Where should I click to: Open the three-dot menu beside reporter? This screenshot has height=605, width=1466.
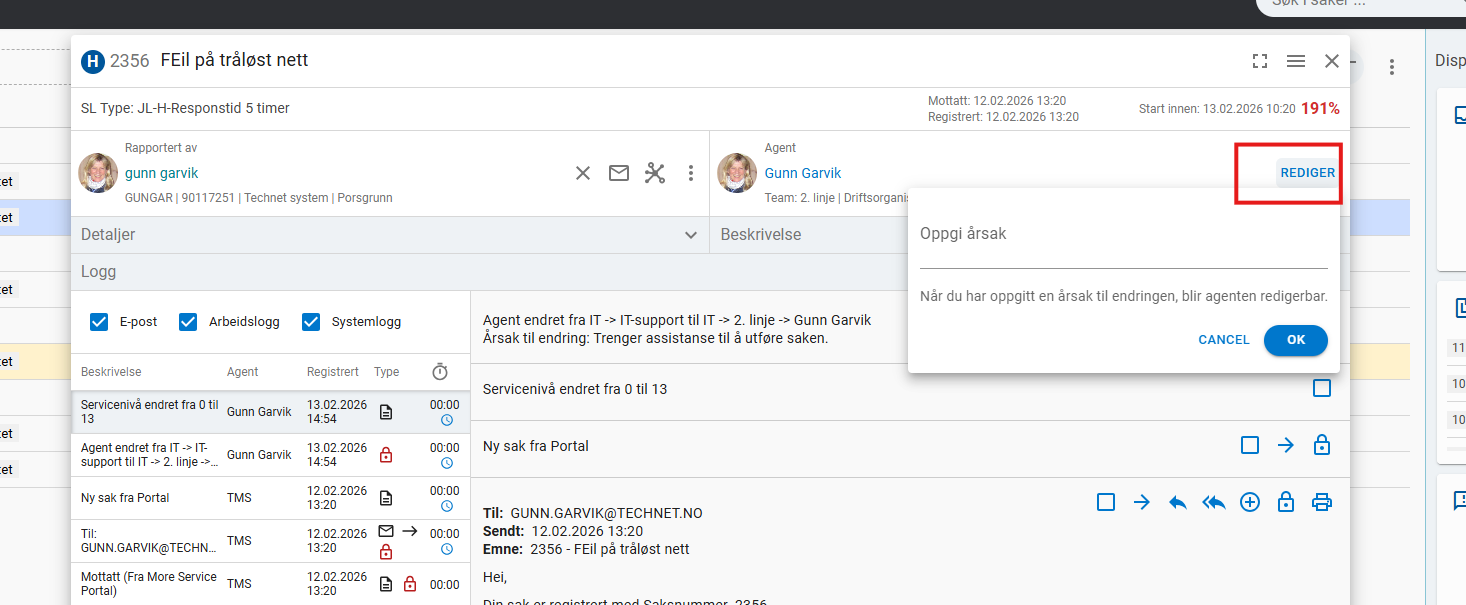pos(690,173)
